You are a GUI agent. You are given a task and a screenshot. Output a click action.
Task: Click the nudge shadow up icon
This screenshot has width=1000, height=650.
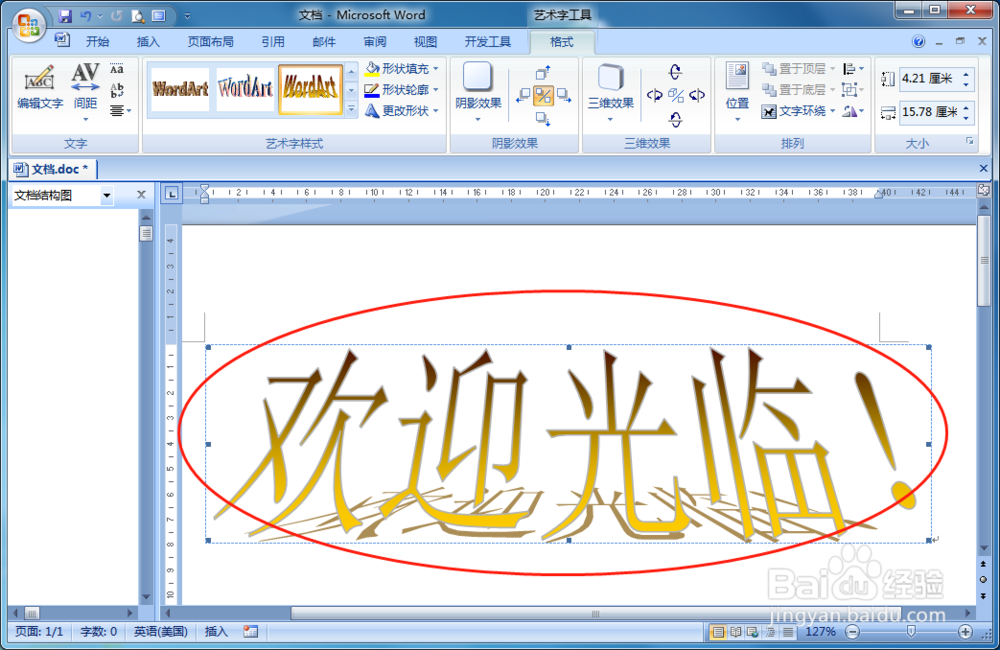(544, 71)
